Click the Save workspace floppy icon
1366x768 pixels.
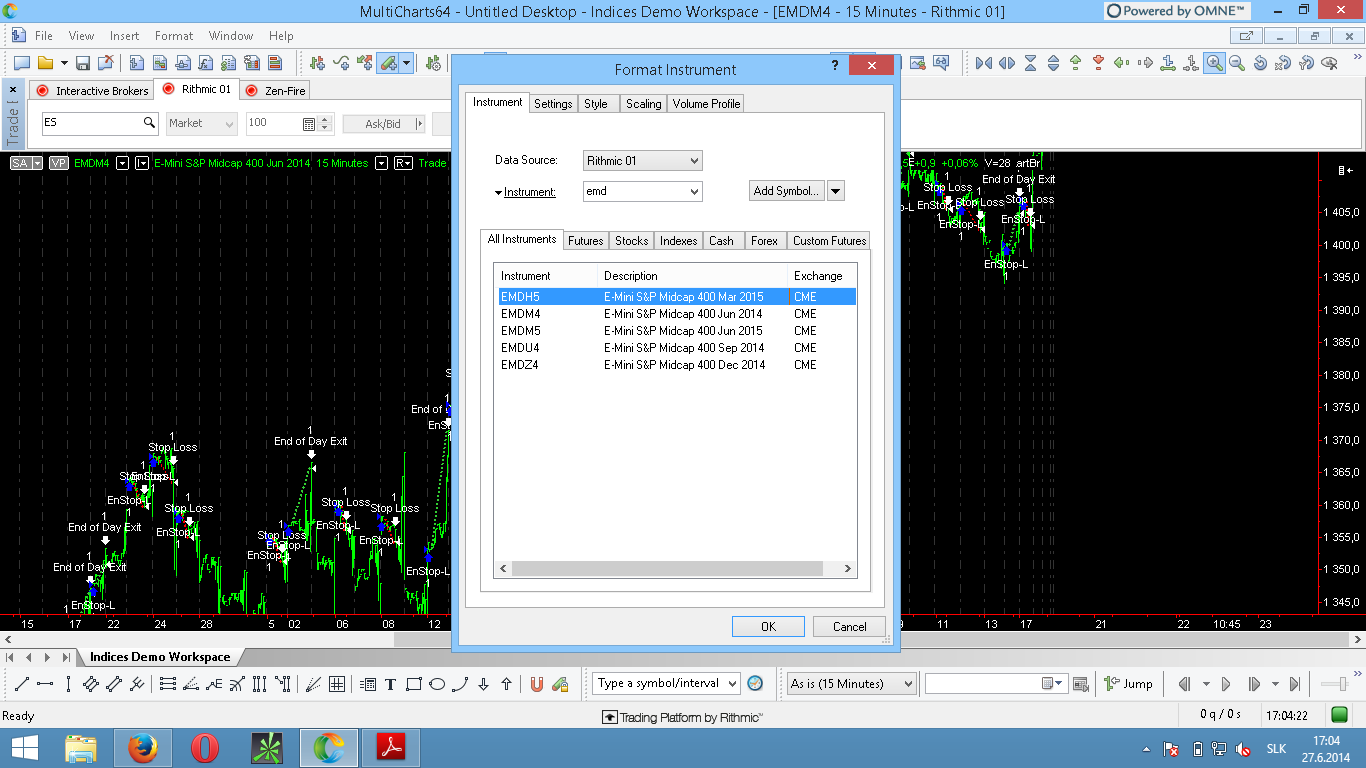click(x=83, y=63)
